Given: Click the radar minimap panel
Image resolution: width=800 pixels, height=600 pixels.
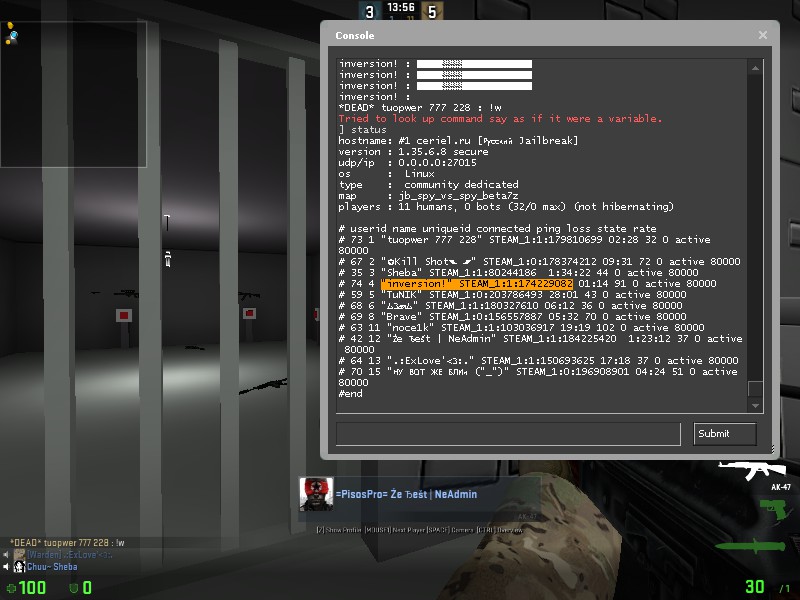Looking at the screenshot, I should pos(74,76).
